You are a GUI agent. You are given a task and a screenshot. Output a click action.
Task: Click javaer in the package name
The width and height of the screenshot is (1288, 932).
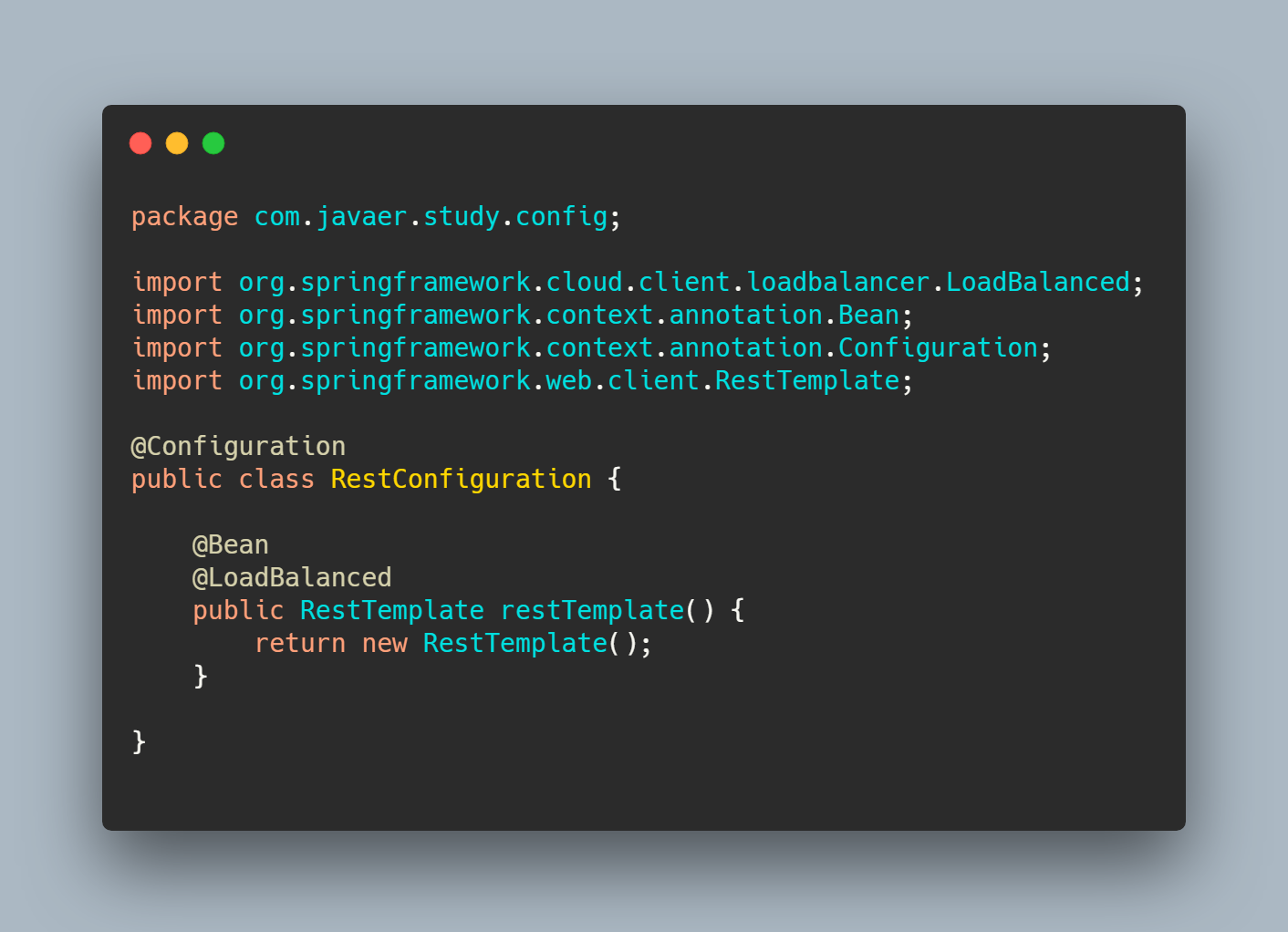click(x=361, y=218)
